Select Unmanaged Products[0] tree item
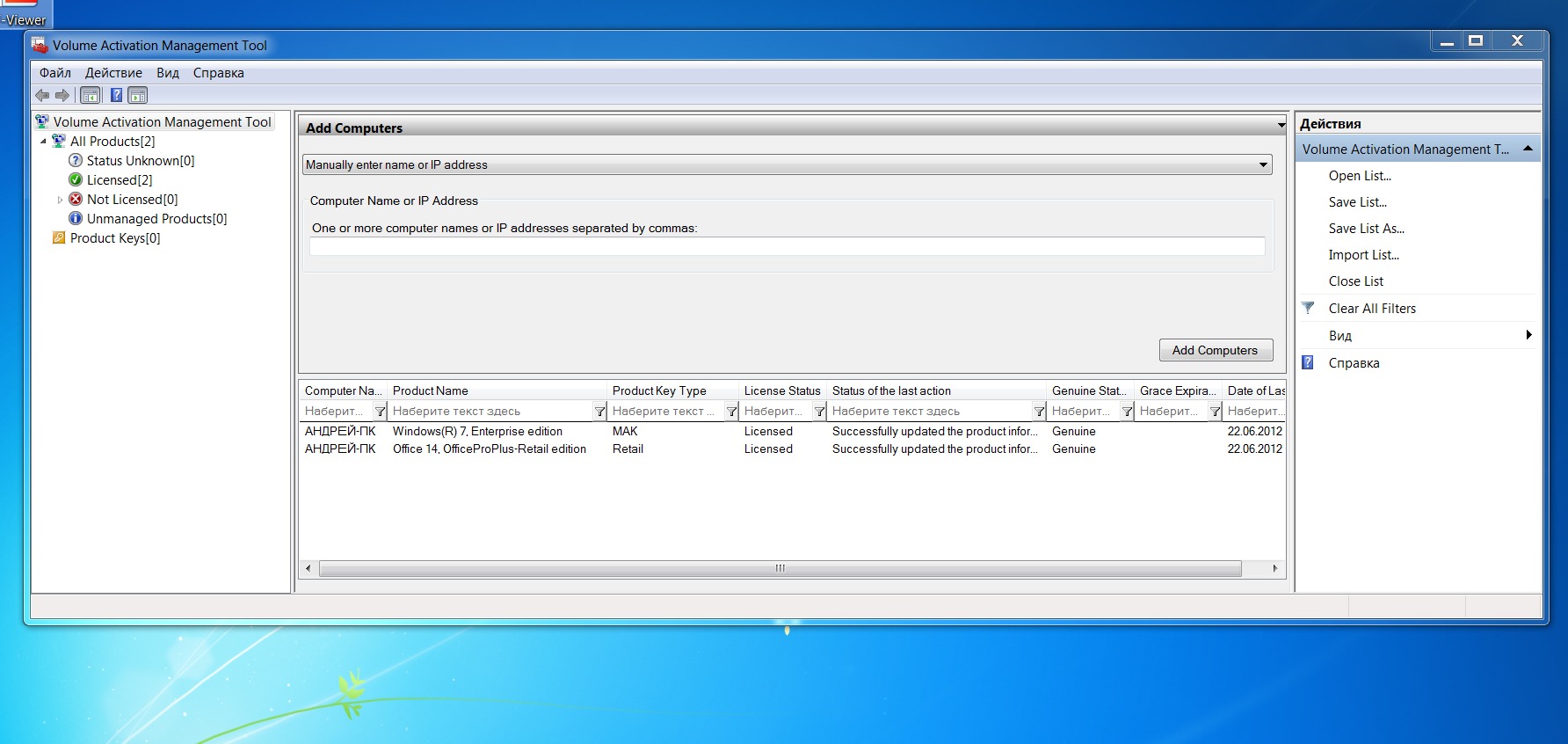The width and height of the screenshot is (1568, 744). point(156,219)
